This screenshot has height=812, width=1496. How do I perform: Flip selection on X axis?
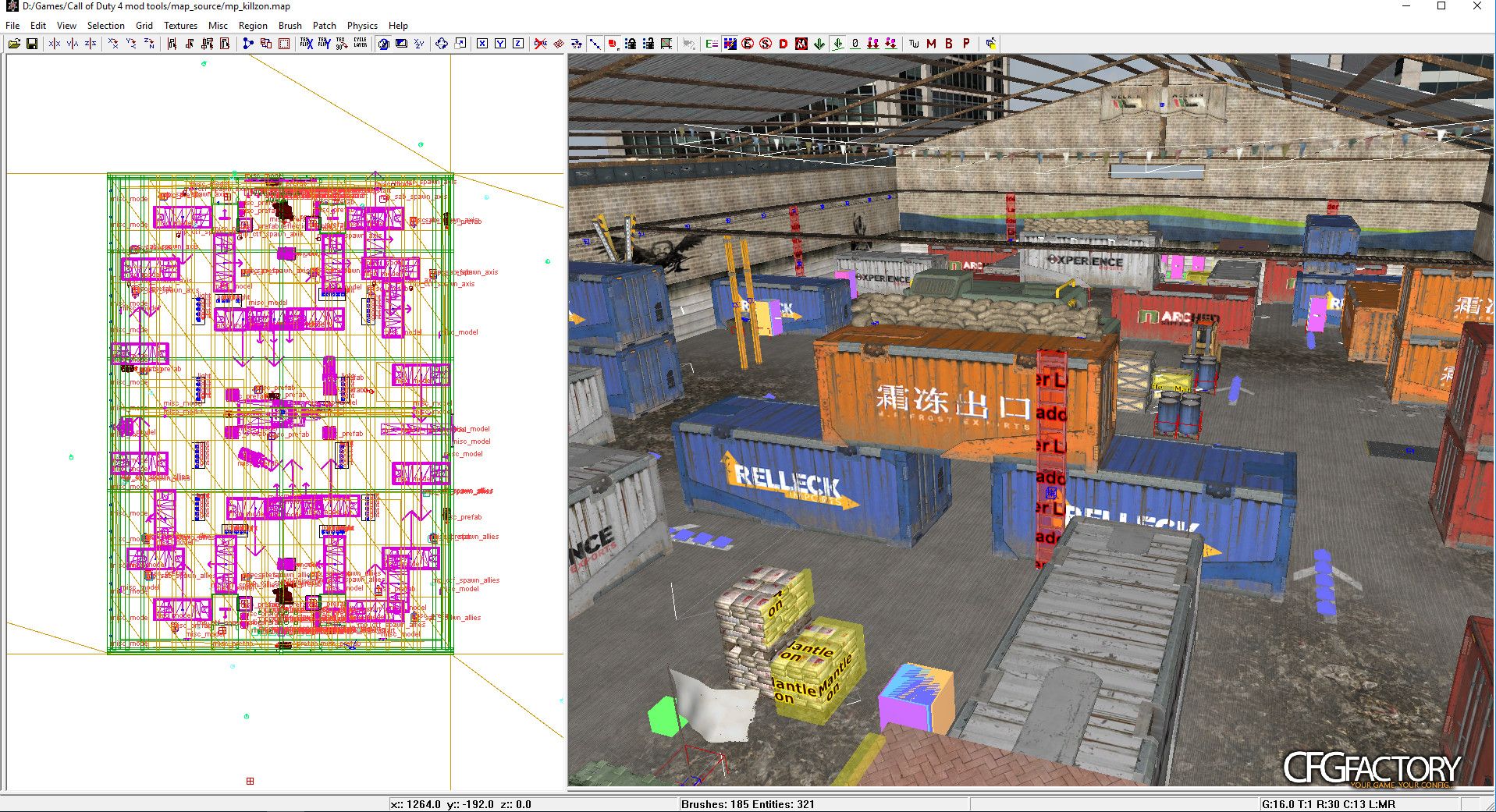click(x=55, y=44)
